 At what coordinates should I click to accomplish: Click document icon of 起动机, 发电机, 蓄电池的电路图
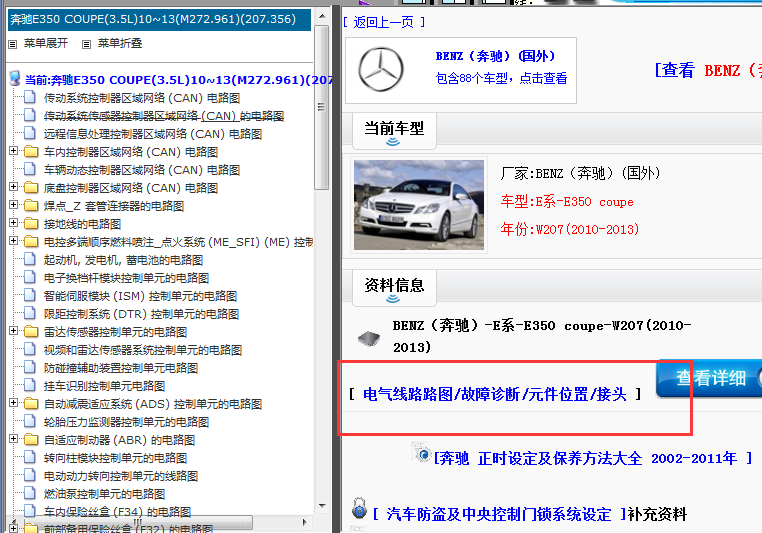(x=30, y=259)
